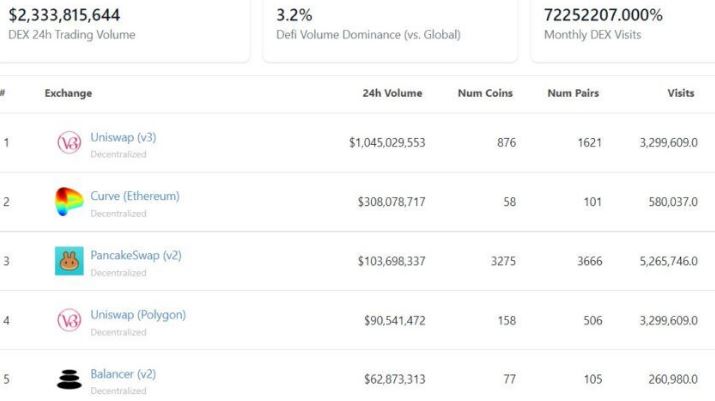This screenshot has width=715, height=401.
Task: Select the 101 pairs cell
Action: [592, 202]
